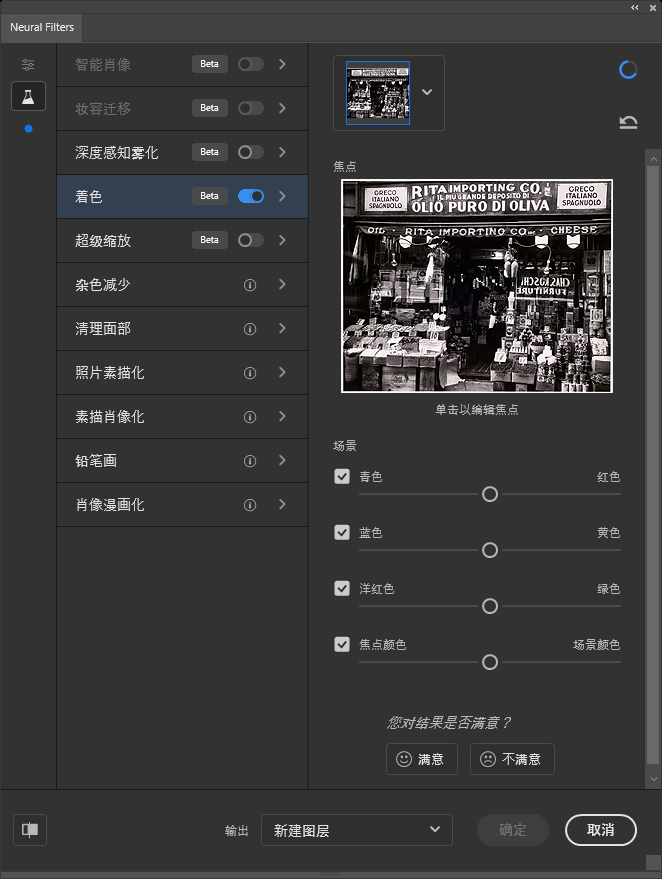Image resolution: width=662 pixels, height=879 pixels.
Task: Expand the 智能肖像 filter arrow
Action: [x=282, y=64]
